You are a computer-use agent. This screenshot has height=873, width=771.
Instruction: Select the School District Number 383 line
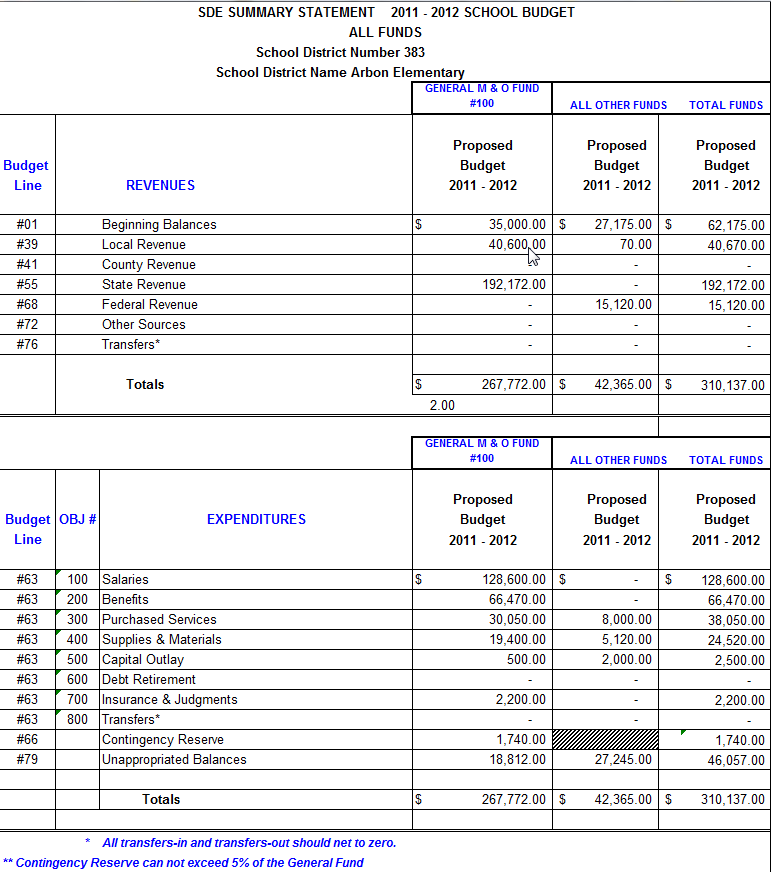point(340,52)
